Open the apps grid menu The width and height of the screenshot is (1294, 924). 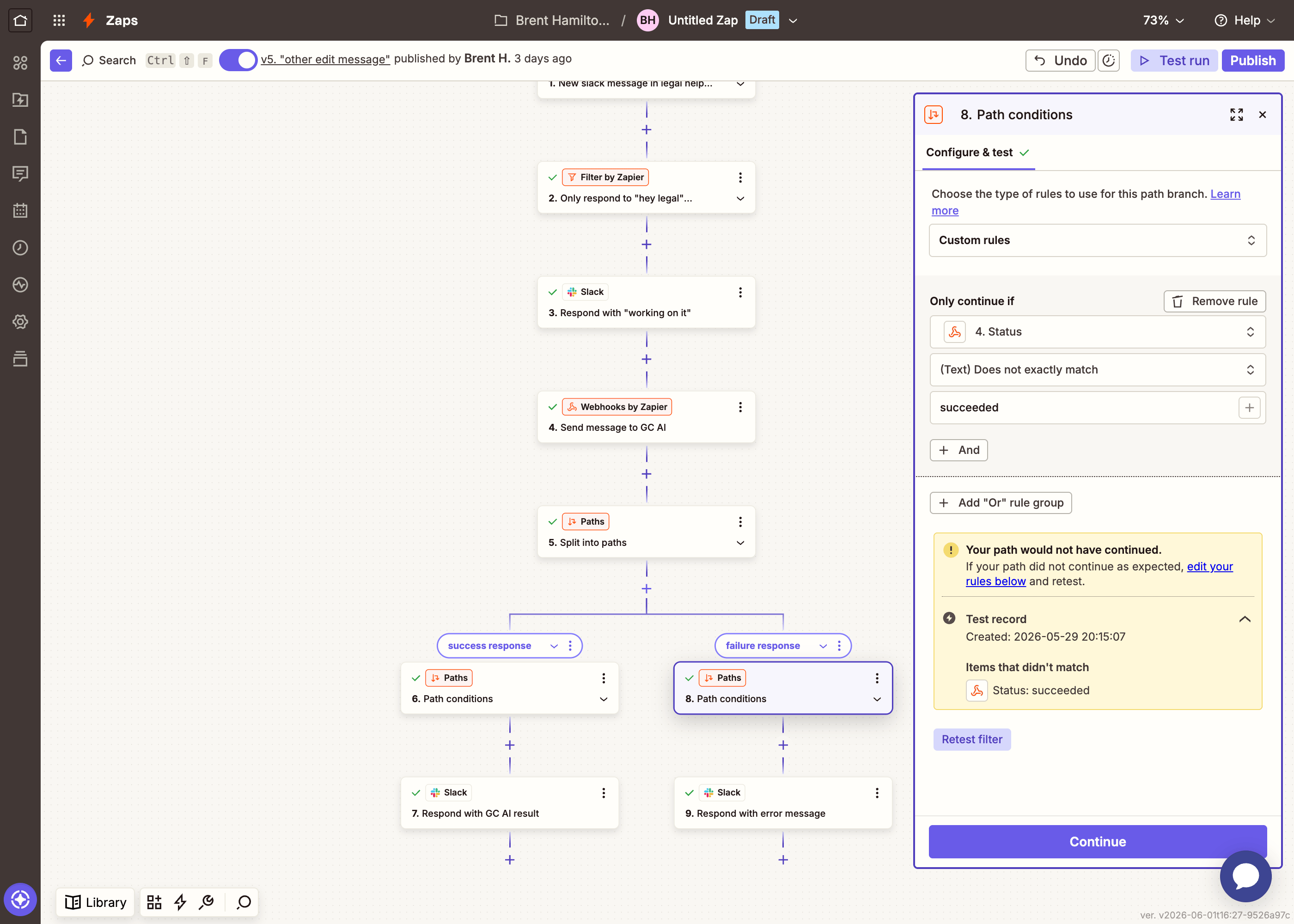pyautogui.click(x=59, y=20)
